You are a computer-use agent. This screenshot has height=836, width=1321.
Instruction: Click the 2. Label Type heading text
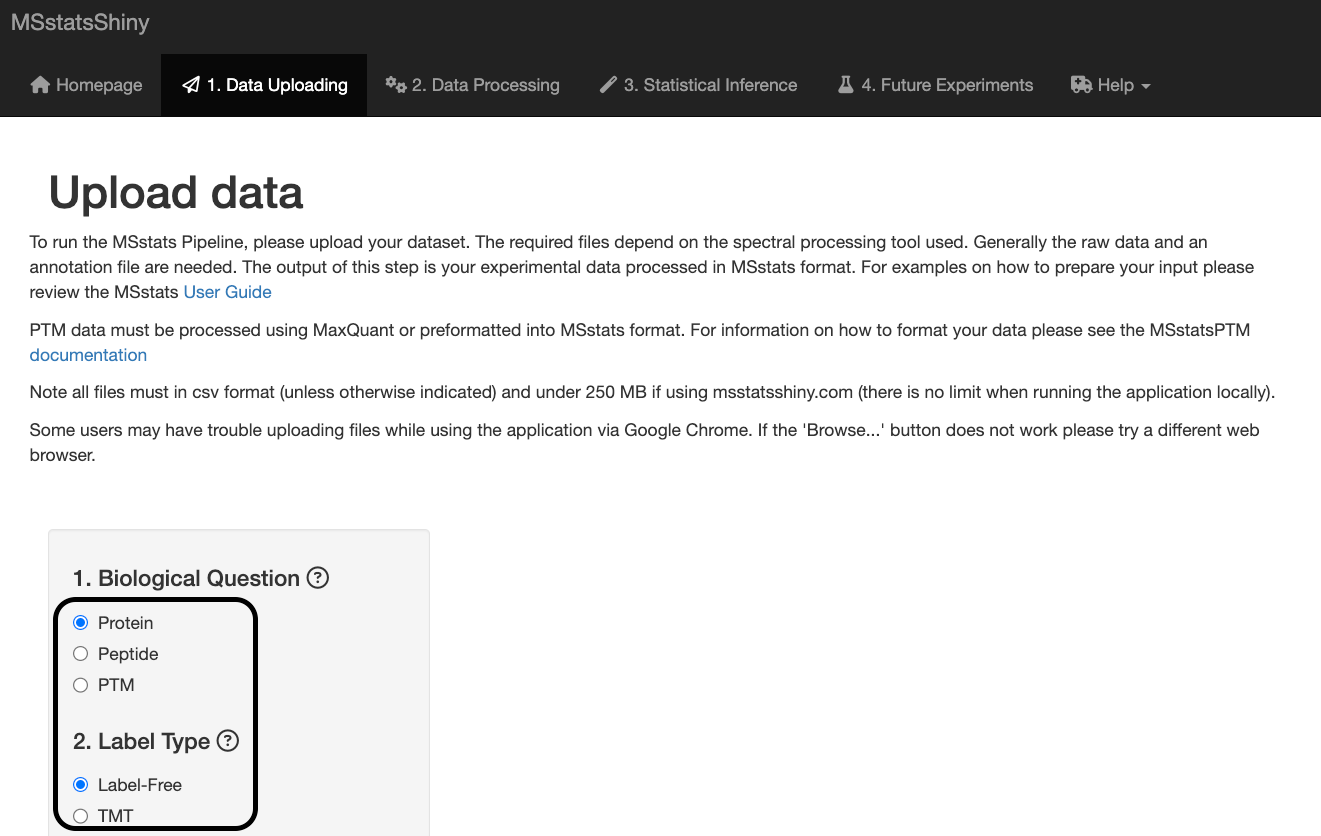141,741
